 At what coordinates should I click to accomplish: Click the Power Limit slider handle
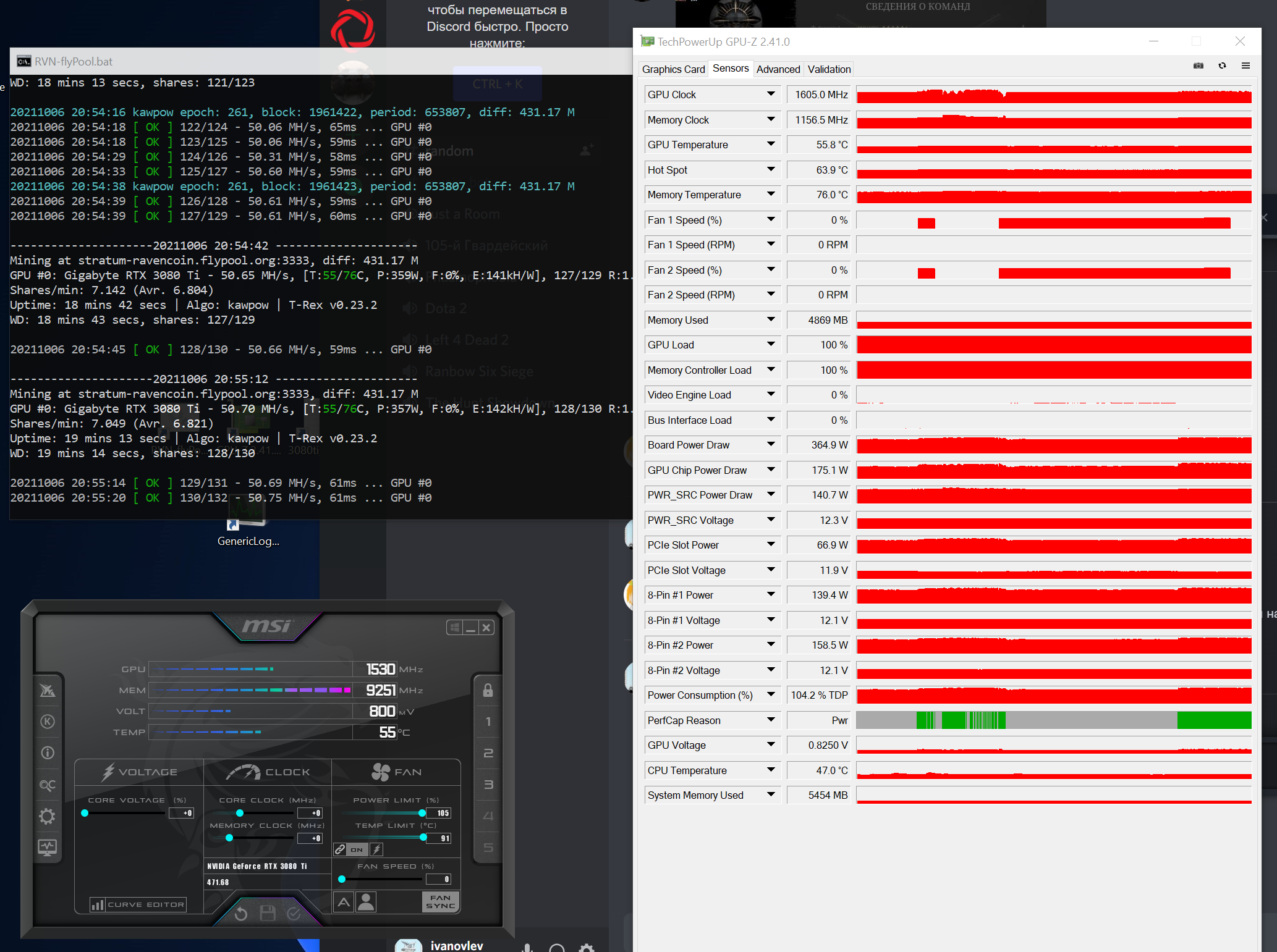[422, 813]
